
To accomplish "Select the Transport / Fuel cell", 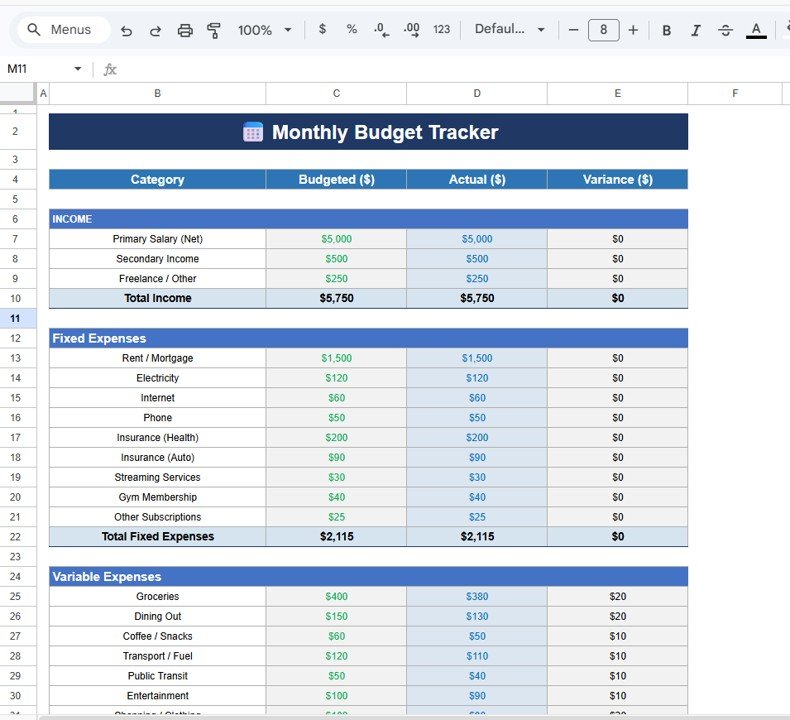I will point(158,656).
